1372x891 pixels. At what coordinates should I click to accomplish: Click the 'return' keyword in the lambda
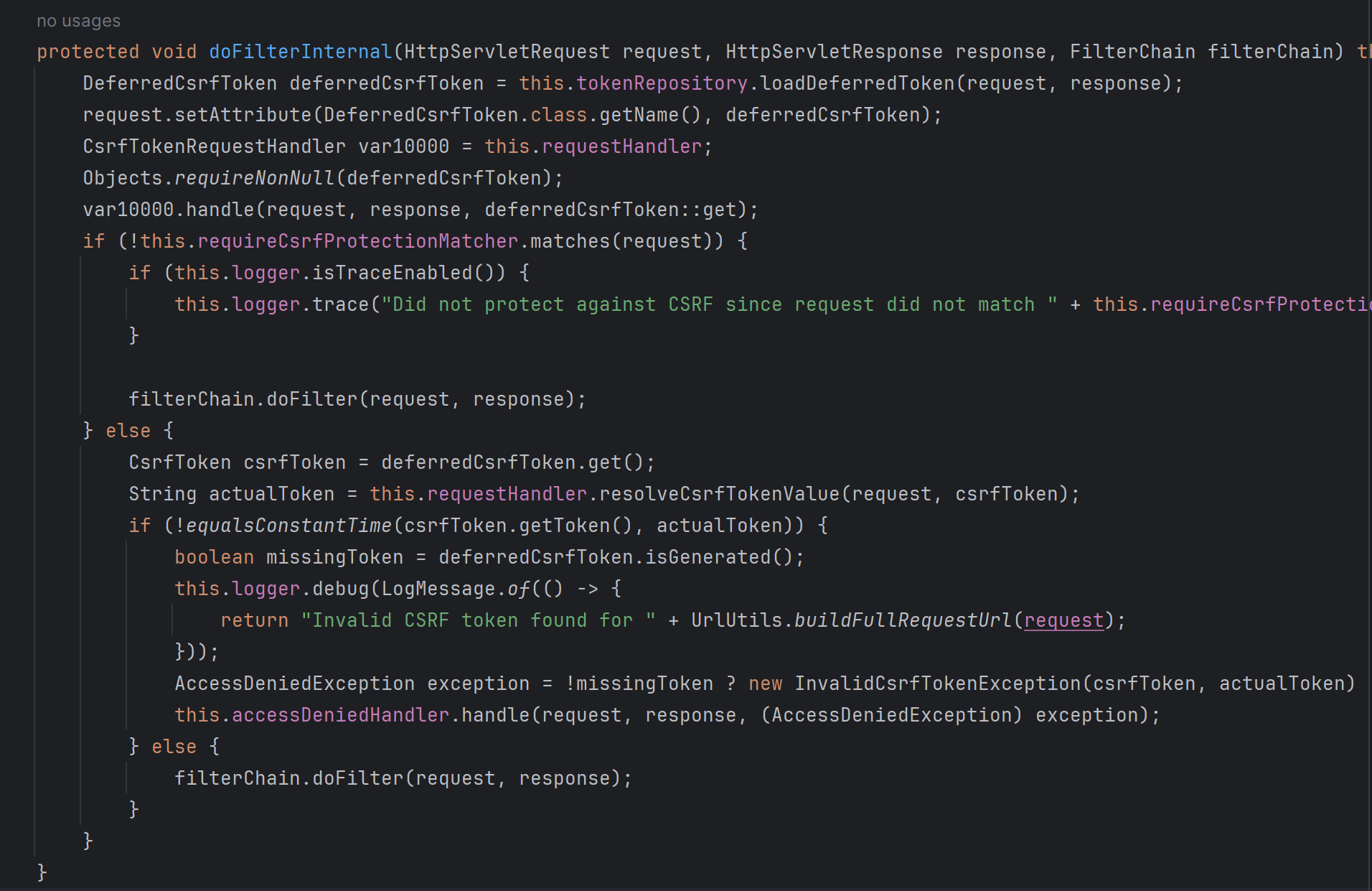tap(255, 620)
